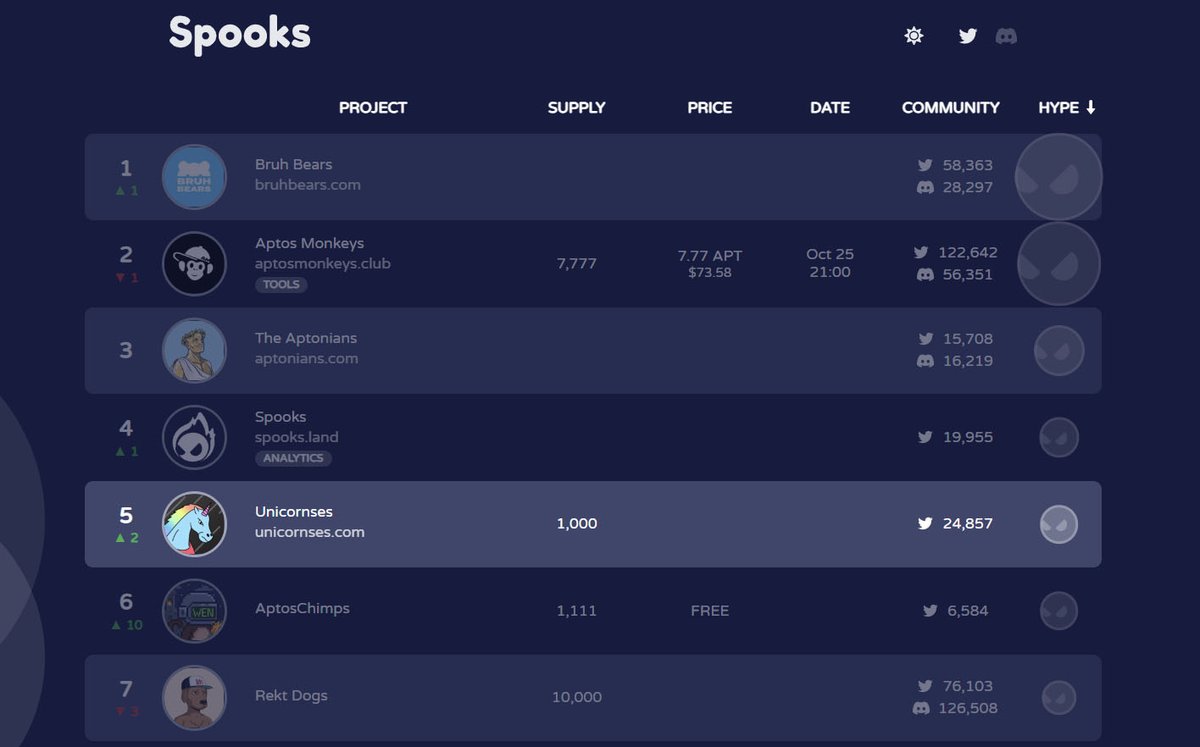Open Aptos Monkeys project avatar
1200x747 pixels.
194,264
